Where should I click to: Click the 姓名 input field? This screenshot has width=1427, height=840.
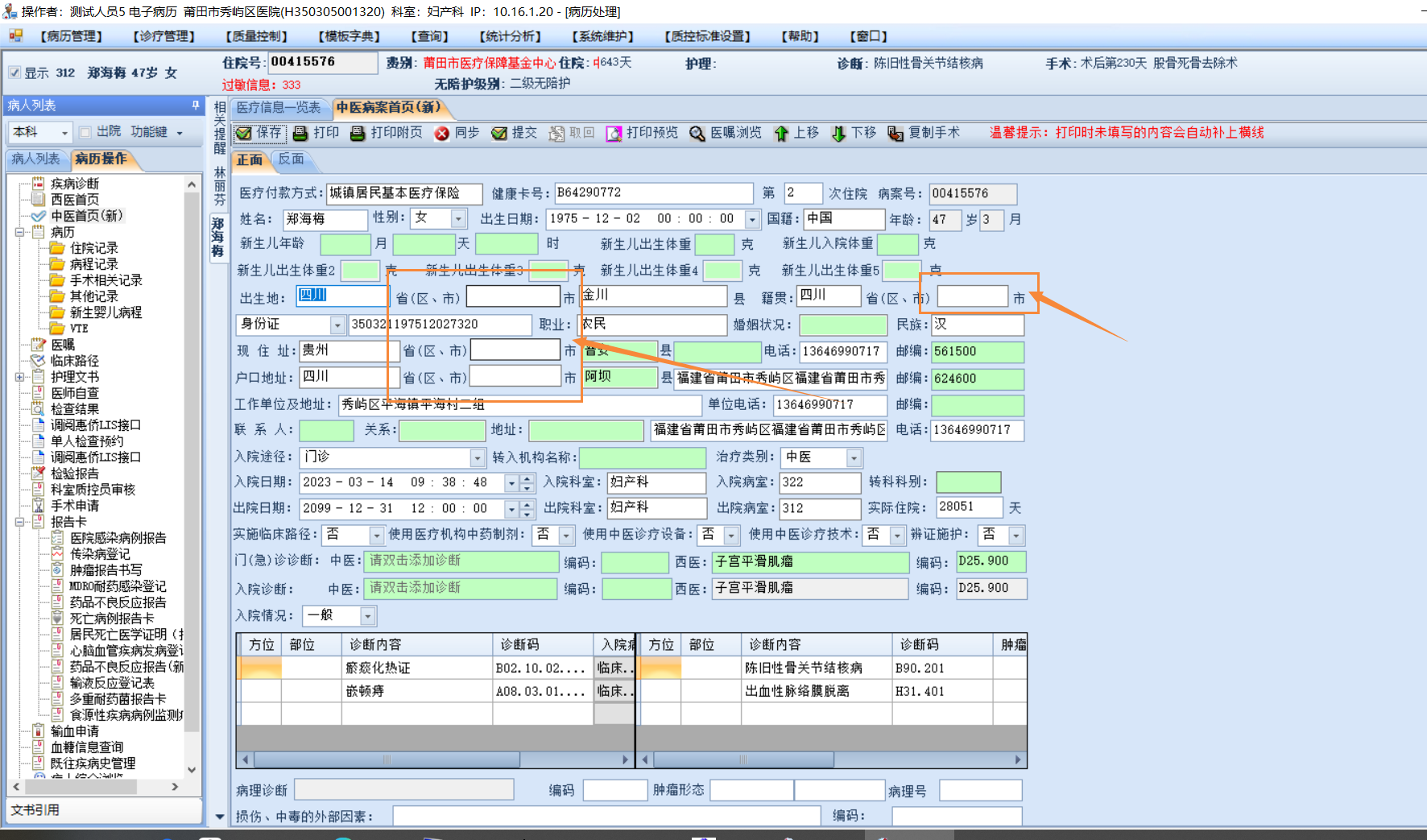325,219
